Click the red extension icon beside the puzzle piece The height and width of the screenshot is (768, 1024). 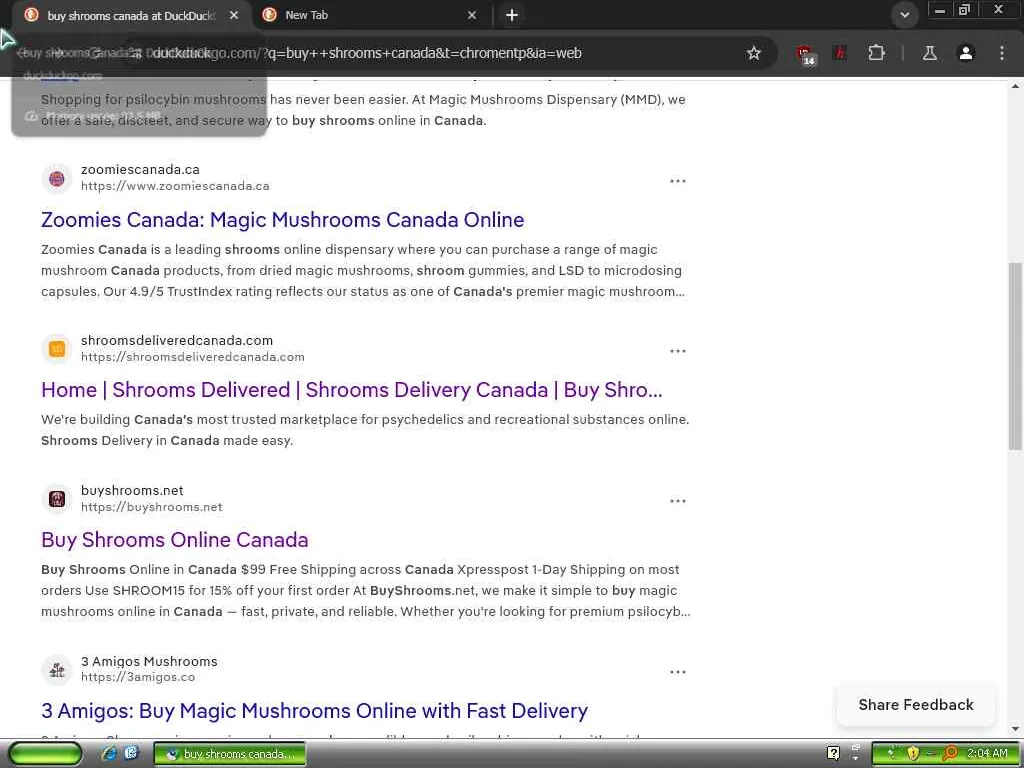[x=840, y=53]
